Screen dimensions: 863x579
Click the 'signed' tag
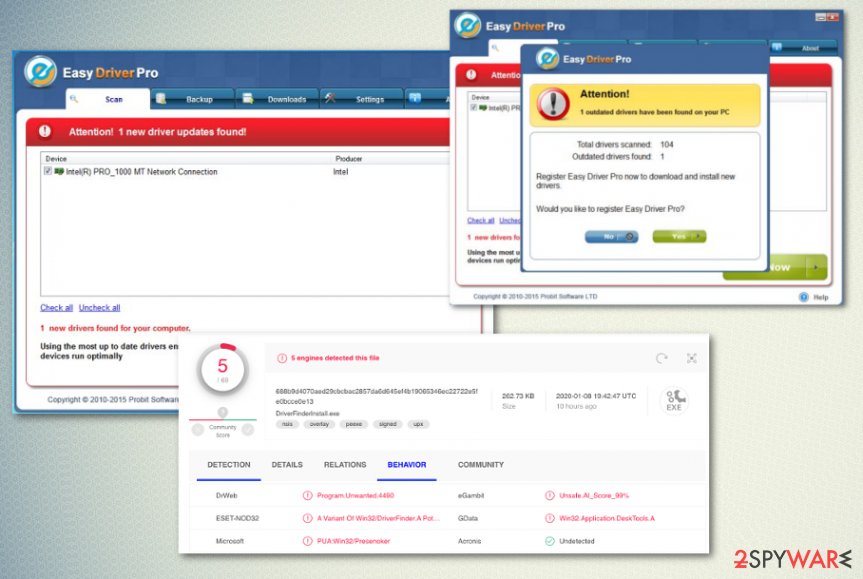tap(387, 424)
